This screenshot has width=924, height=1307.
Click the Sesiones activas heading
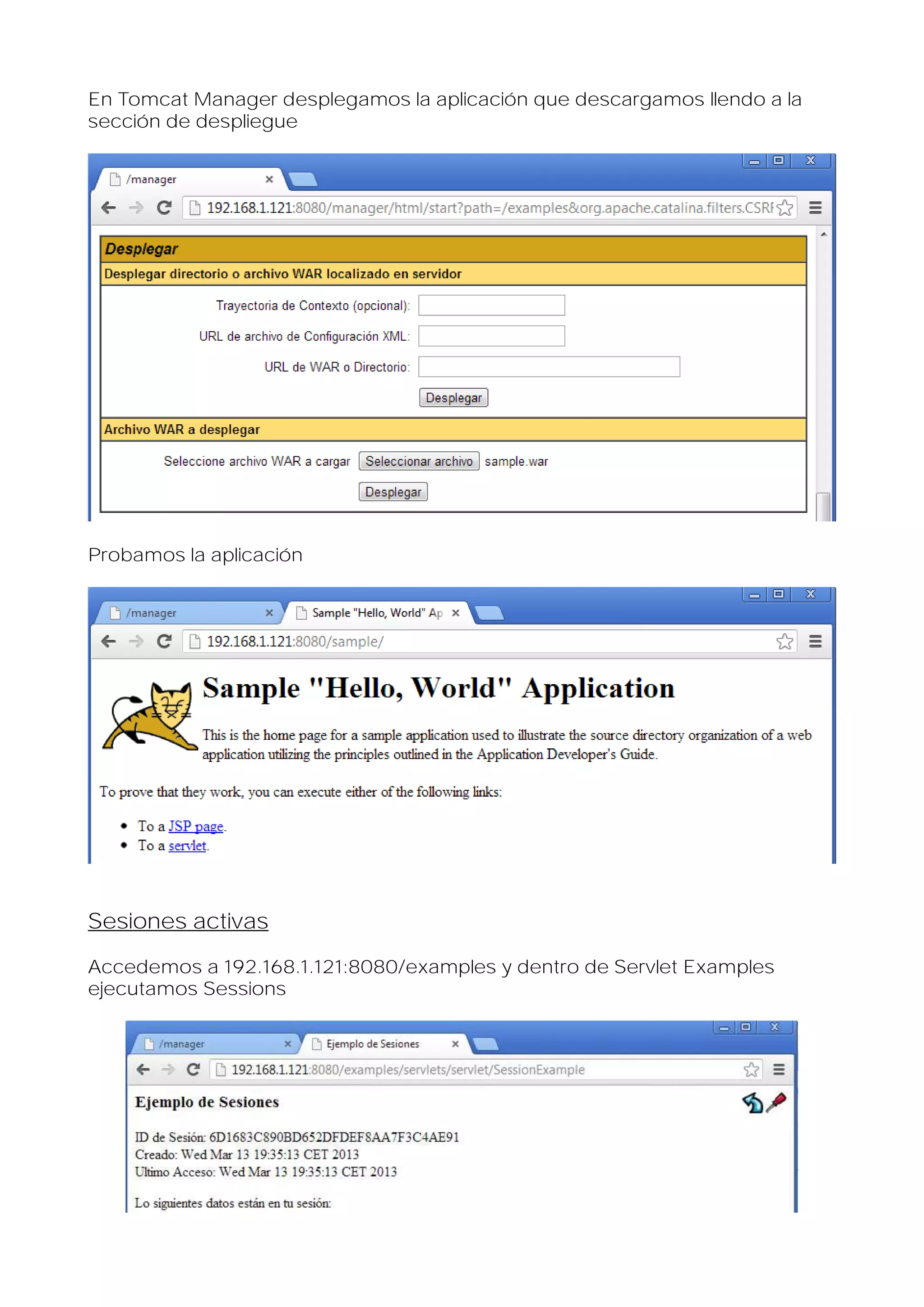(x=178, y=921)
